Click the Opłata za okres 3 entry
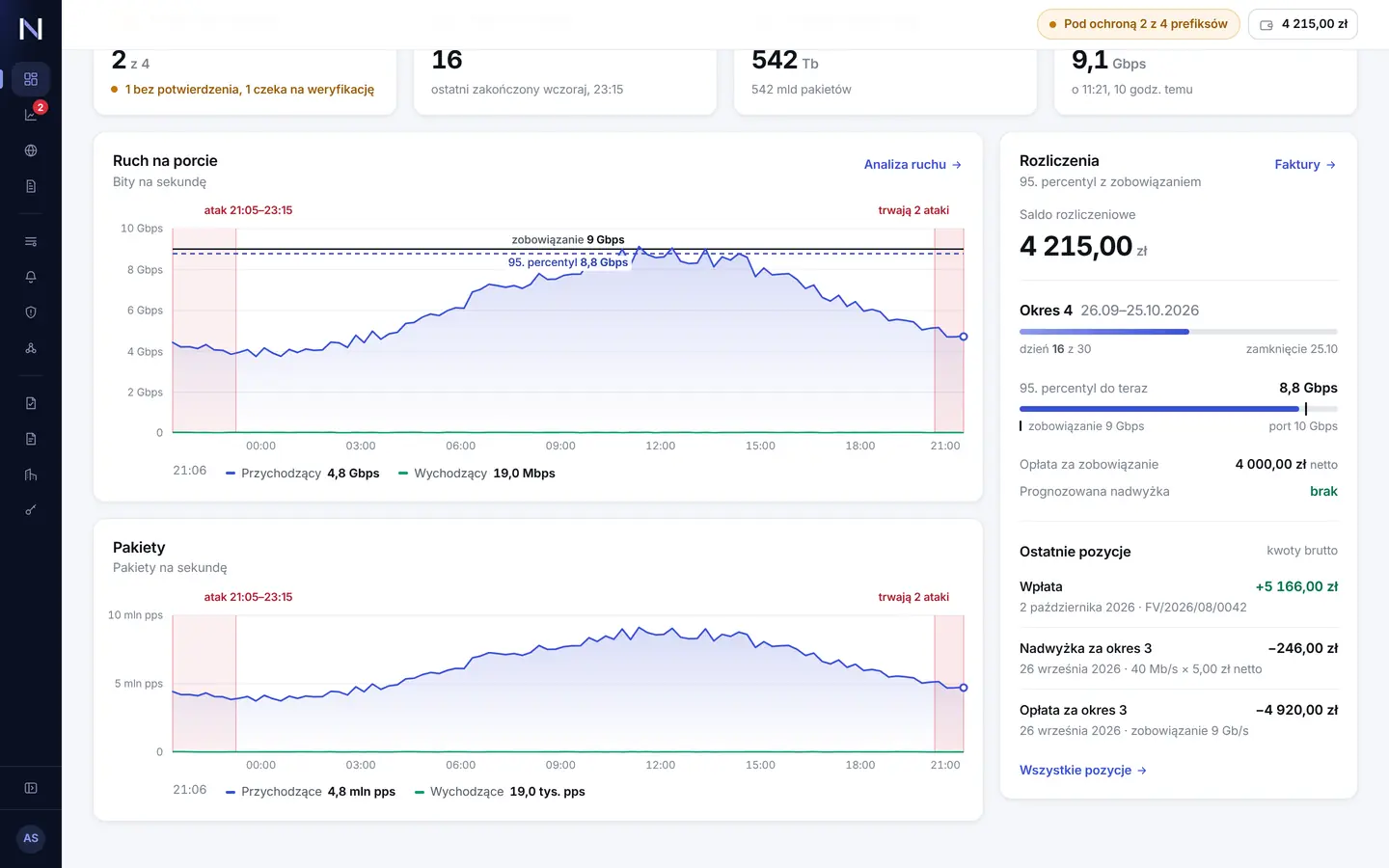This screenshot has height=868, width=1389. [1179, 719]
